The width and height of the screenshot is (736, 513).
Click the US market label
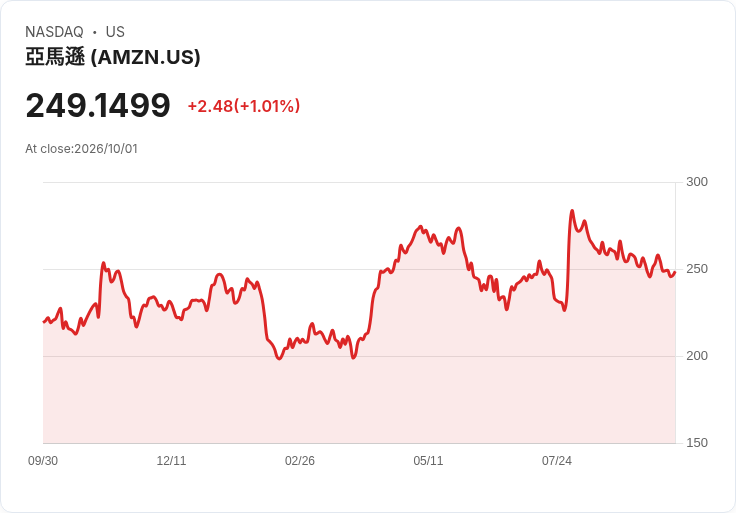(x=115, y=32)
